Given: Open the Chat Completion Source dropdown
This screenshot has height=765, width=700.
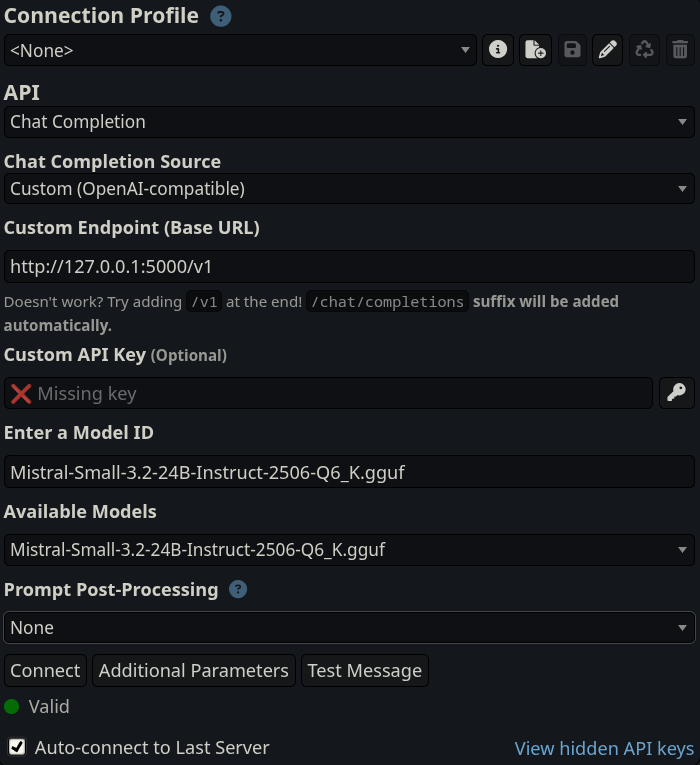Looking at the screenshot, I should click(349, 189).
